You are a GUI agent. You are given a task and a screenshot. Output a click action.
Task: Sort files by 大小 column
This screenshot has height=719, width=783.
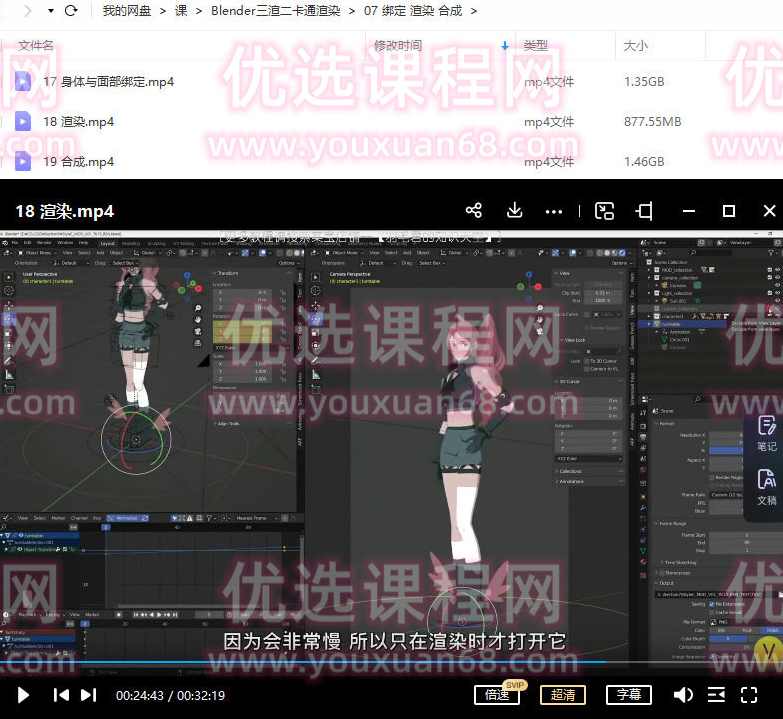pos(636,45)
